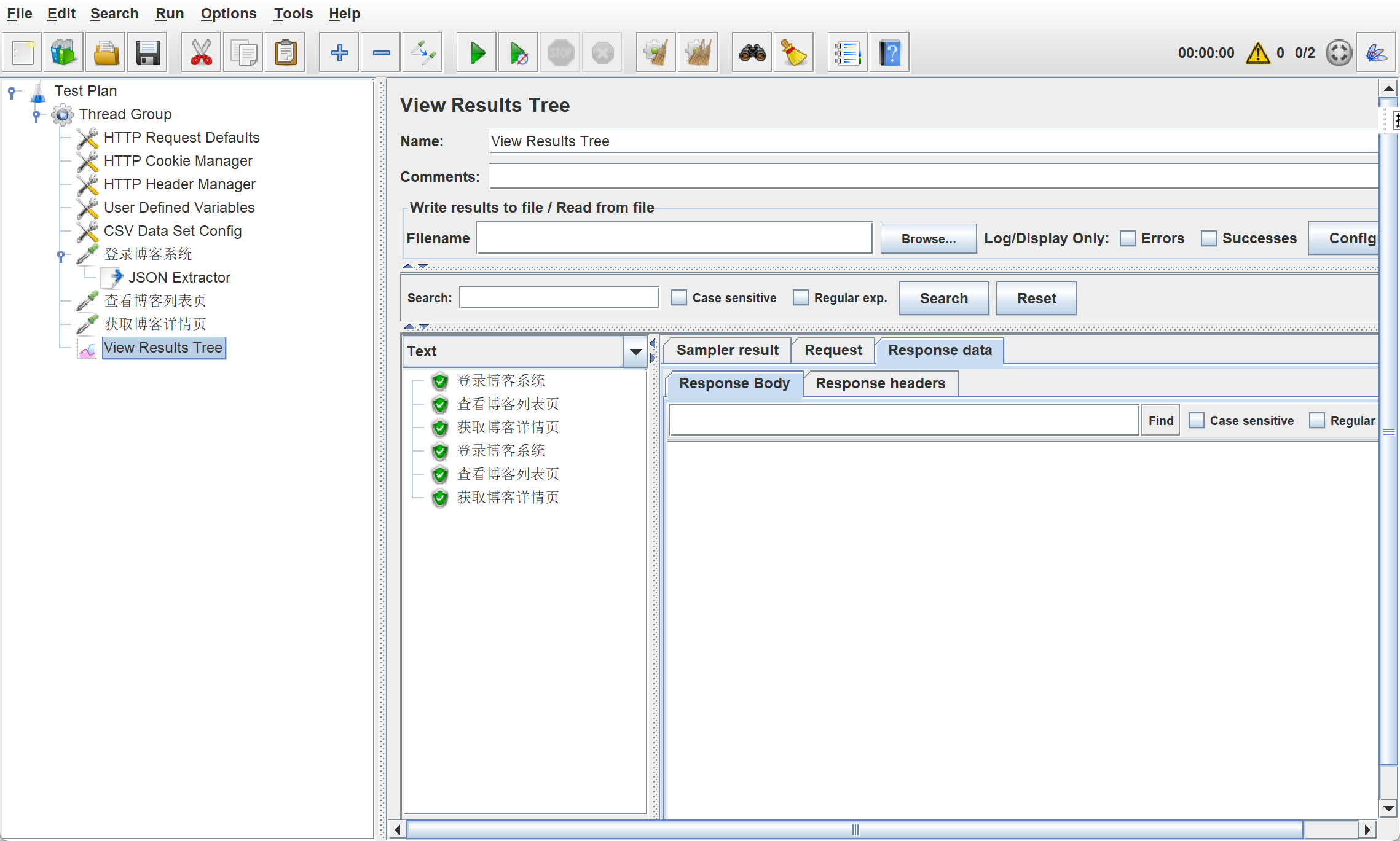Click the Reset search button
The width and height of the screenshot is (1400, 841).
(x=1036, y=299)
